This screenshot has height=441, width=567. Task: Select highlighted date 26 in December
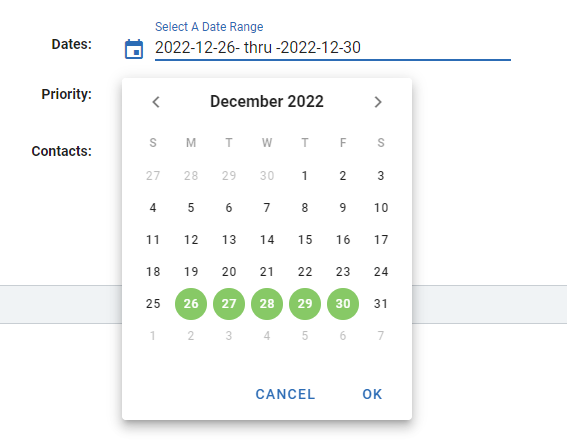click(x=191, y=304)
